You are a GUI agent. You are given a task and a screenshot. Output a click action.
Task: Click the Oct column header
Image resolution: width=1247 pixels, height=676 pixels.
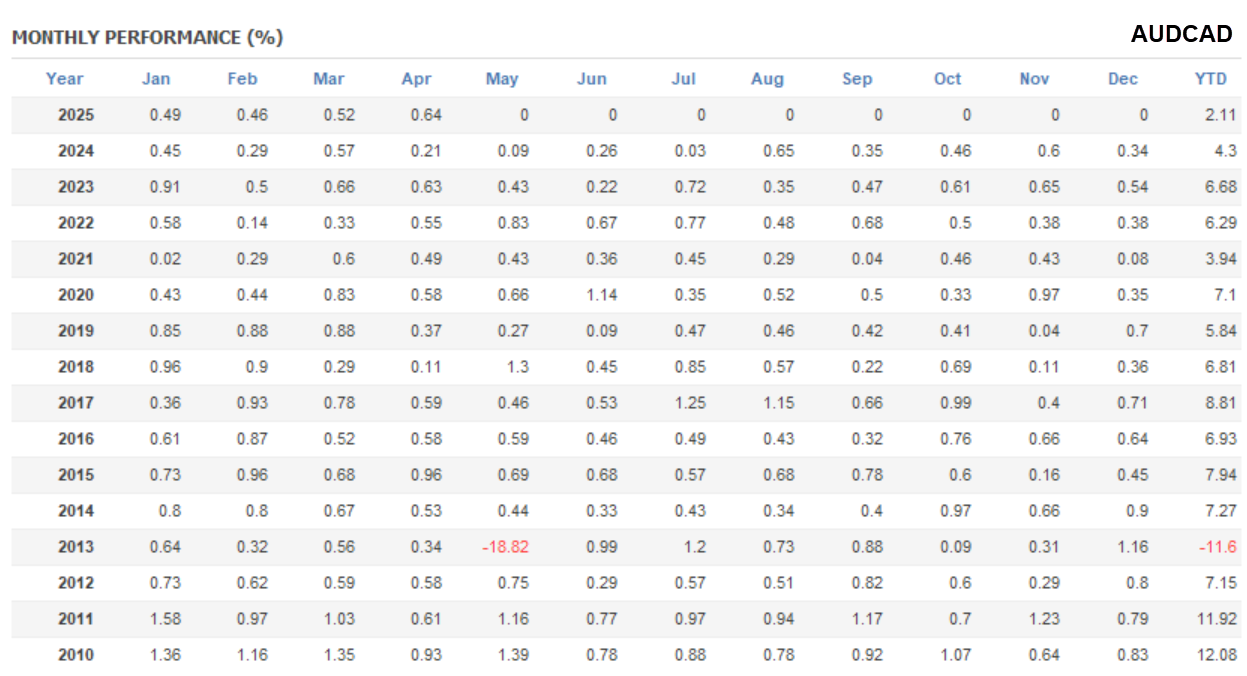pos(947,79)
